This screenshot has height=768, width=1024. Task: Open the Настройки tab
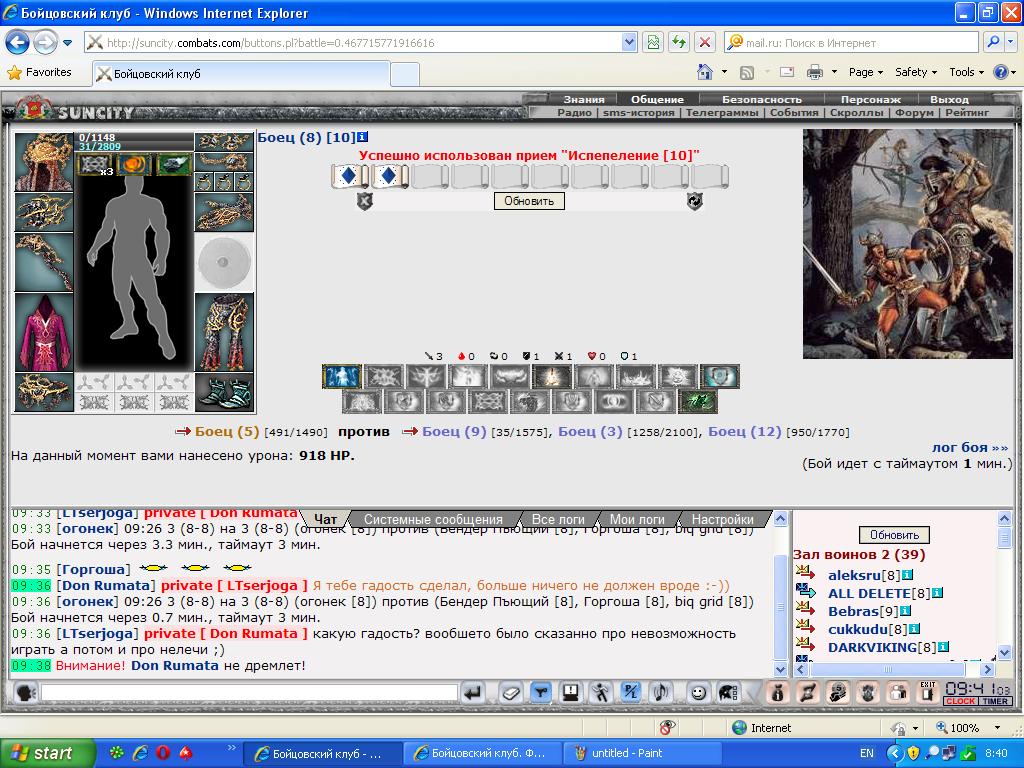(x=722, y=519)
